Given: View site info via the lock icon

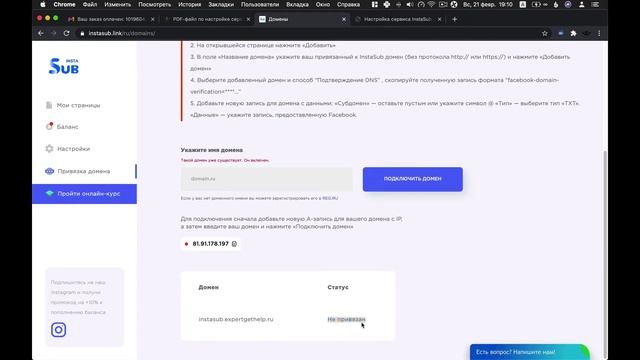Looking at the screenshot, I should point(82,33).
